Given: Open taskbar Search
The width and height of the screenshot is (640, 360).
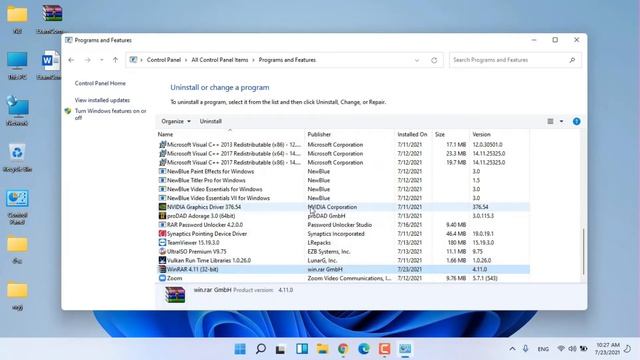Looking at the screenshot, I should (260, 349).
